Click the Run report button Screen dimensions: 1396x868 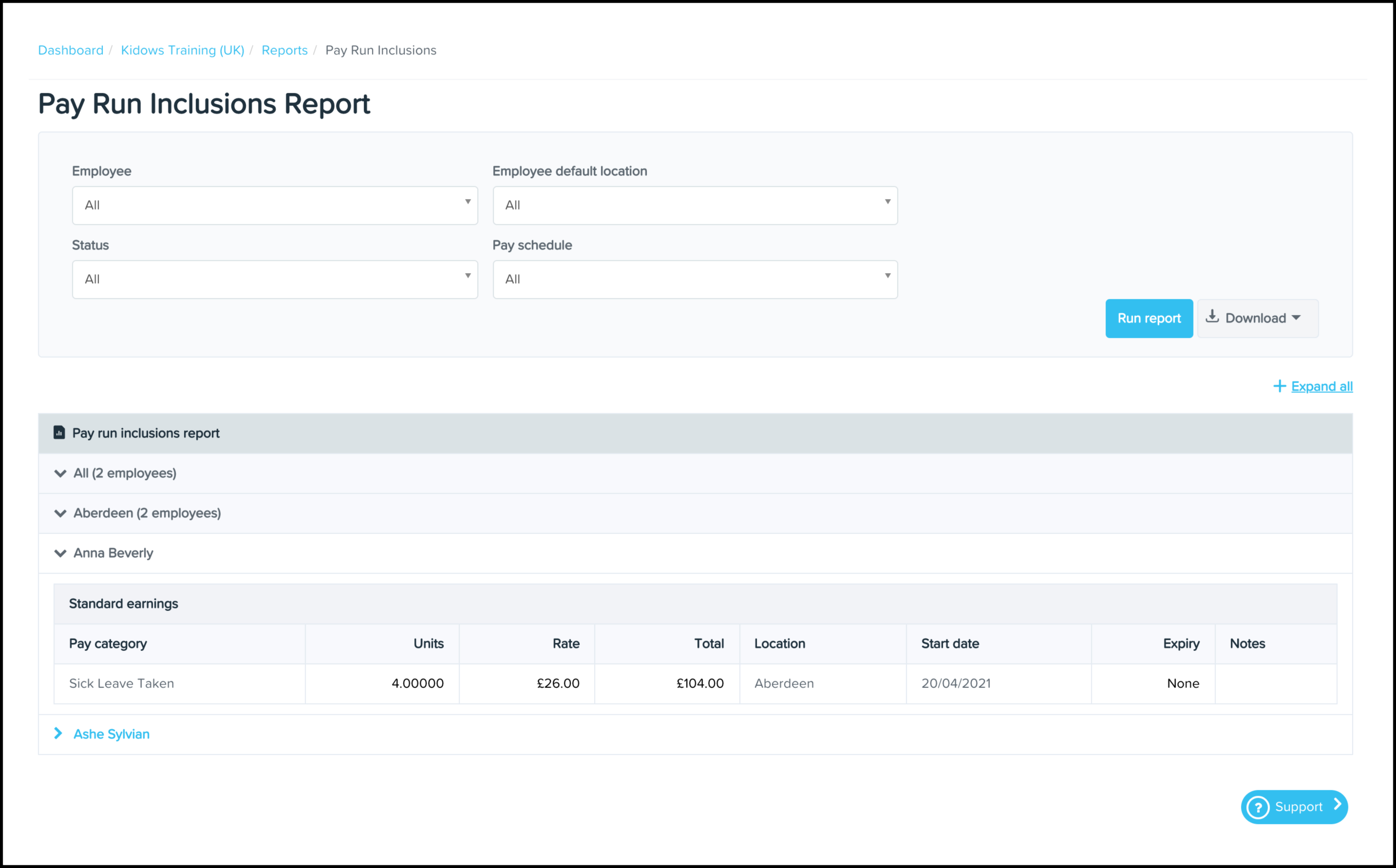point(1149,318)
